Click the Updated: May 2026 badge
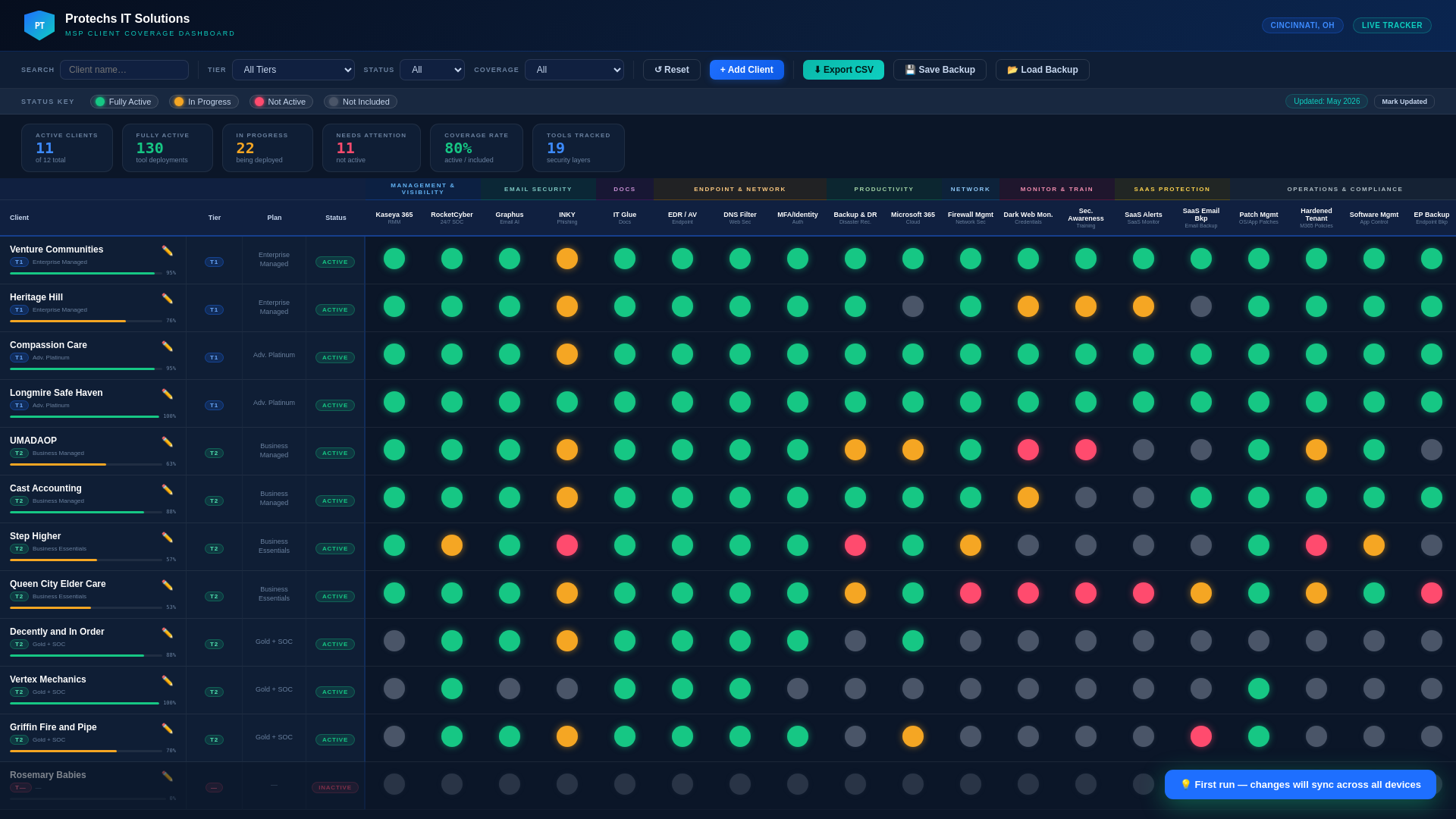Viewport: 1456px width, 819px height. [1326, 102]
